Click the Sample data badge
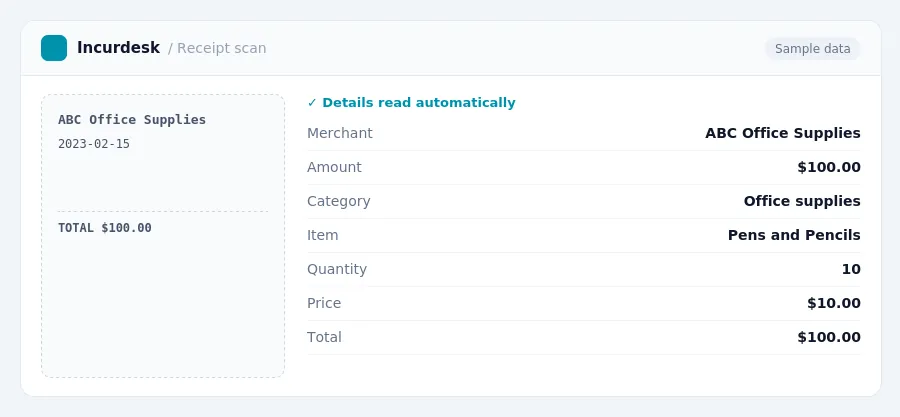Viewport: 900px width, 417px height. (x=812, y=49)
